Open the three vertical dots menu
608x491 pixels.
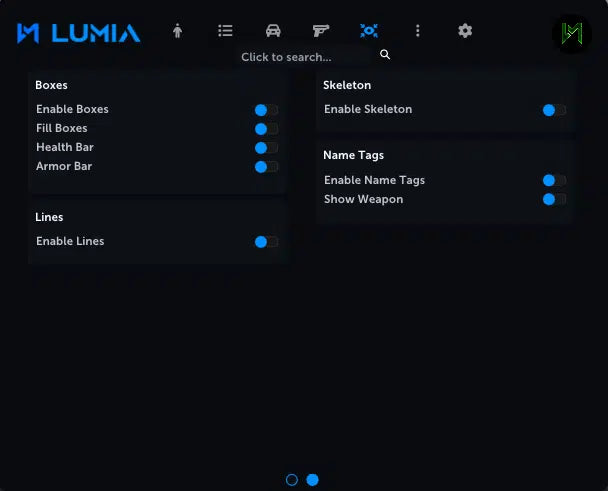417,31
